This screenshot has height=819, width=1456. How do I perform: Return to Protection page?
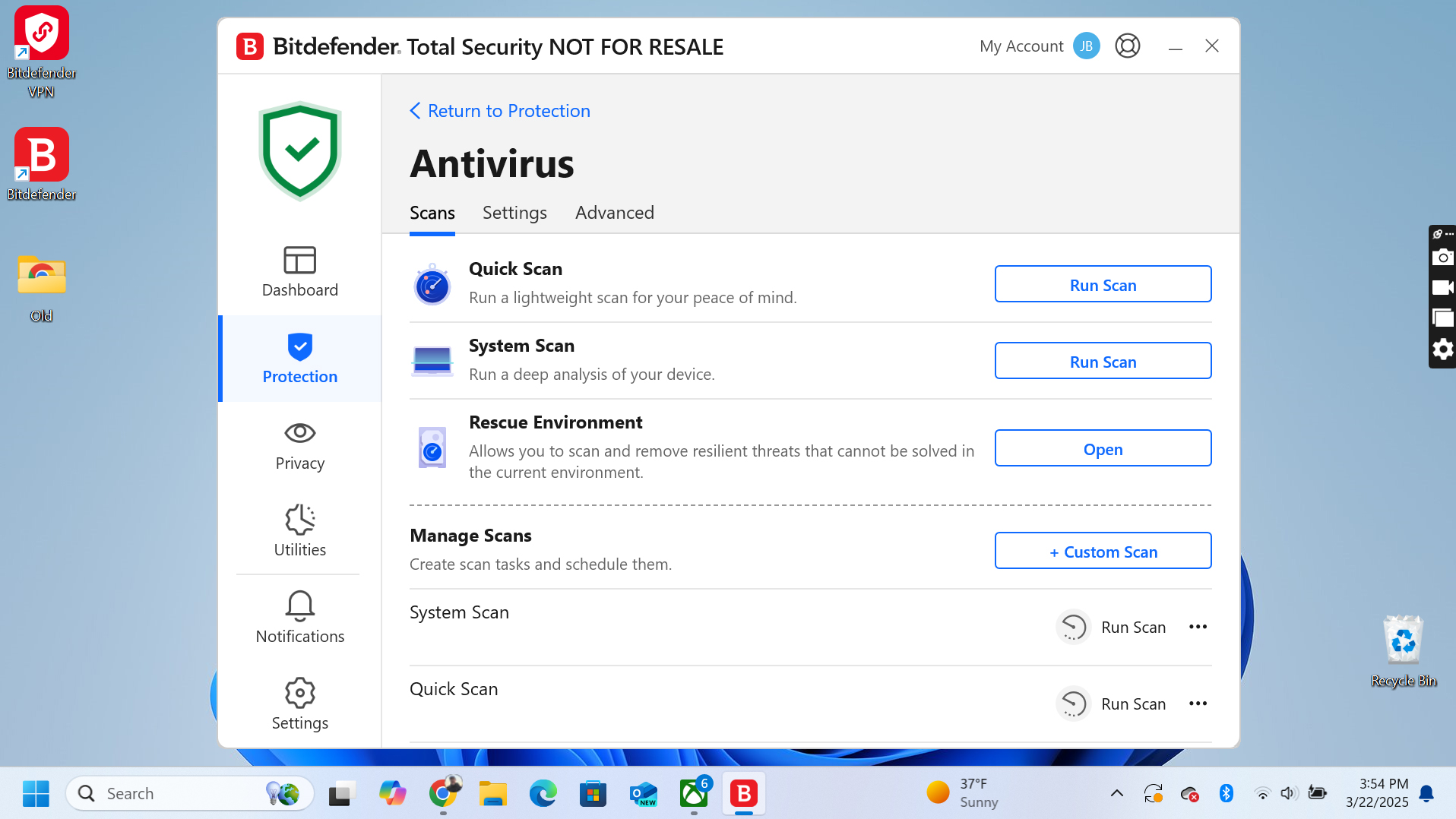coord(501,111)
